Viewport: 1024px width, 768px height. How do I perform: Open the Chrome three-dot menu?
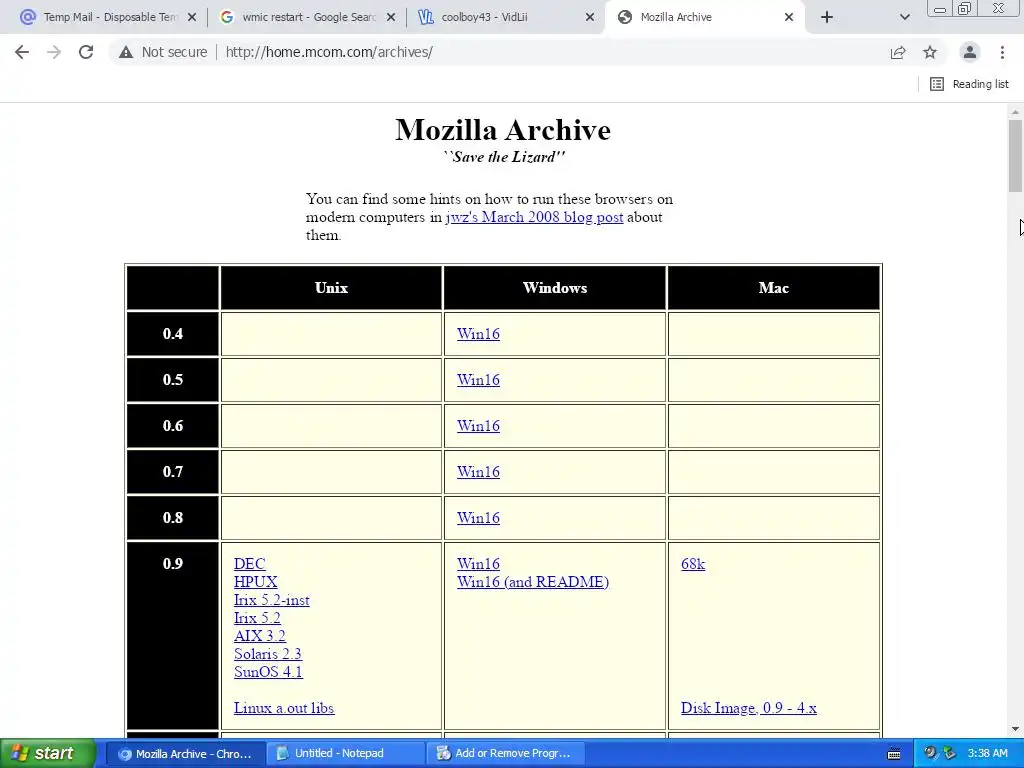[x=1002, y=52]
